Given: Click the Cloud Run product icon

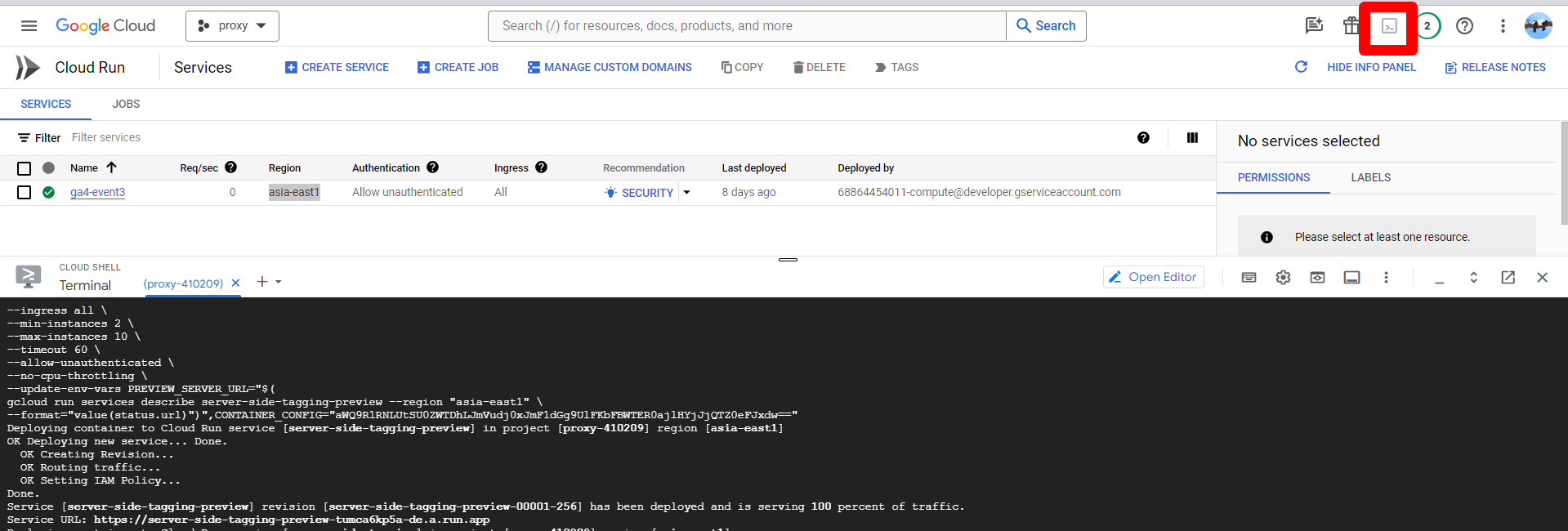Looking at the screenshot, I should (x=27, y=67).
